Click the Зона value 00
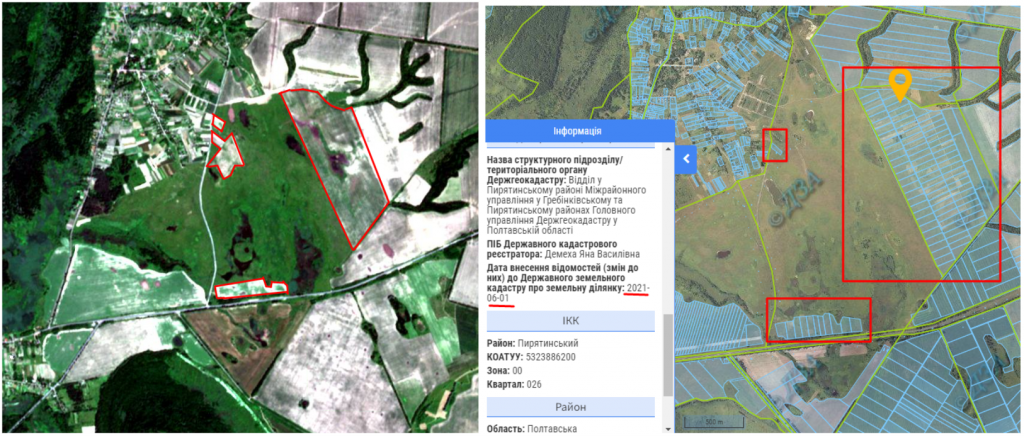Image resolution: width=1024 pixels, height=436 pixels. pos(518,371)
